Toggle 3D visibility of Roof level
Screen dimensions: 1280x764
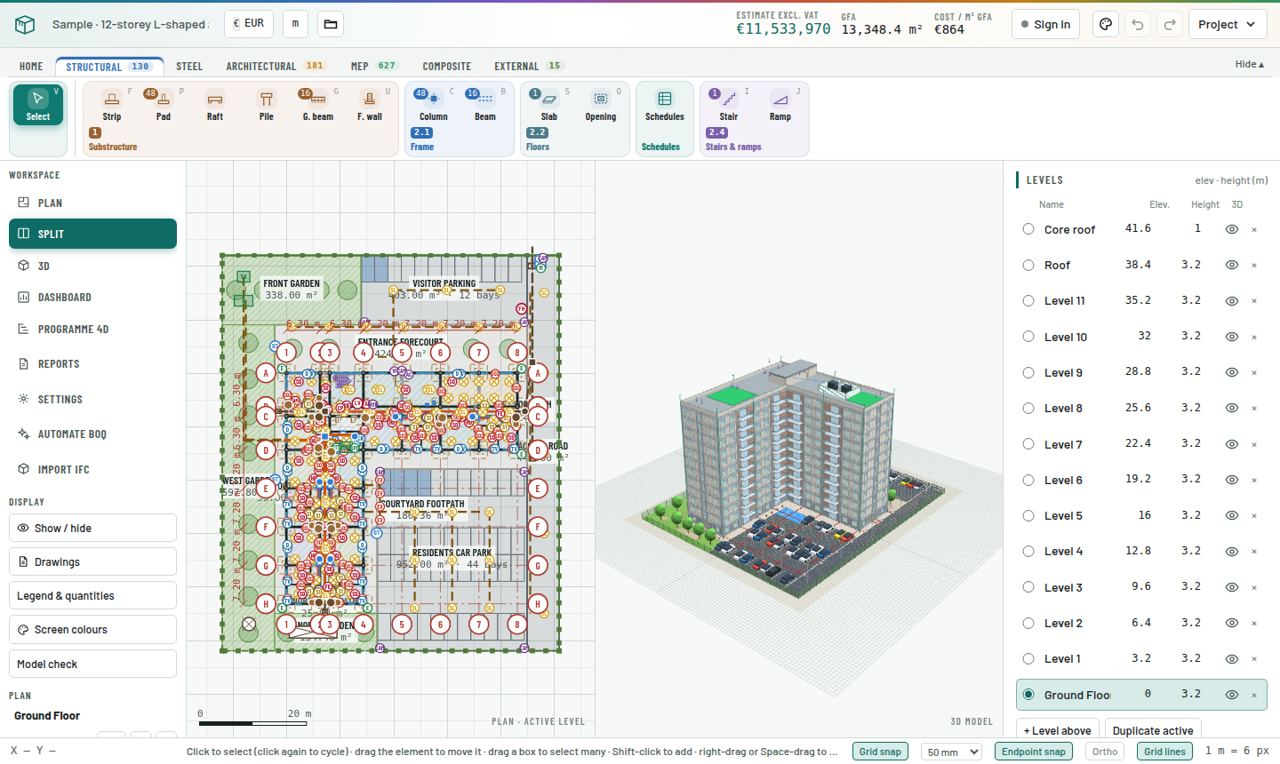(1232, 265)
